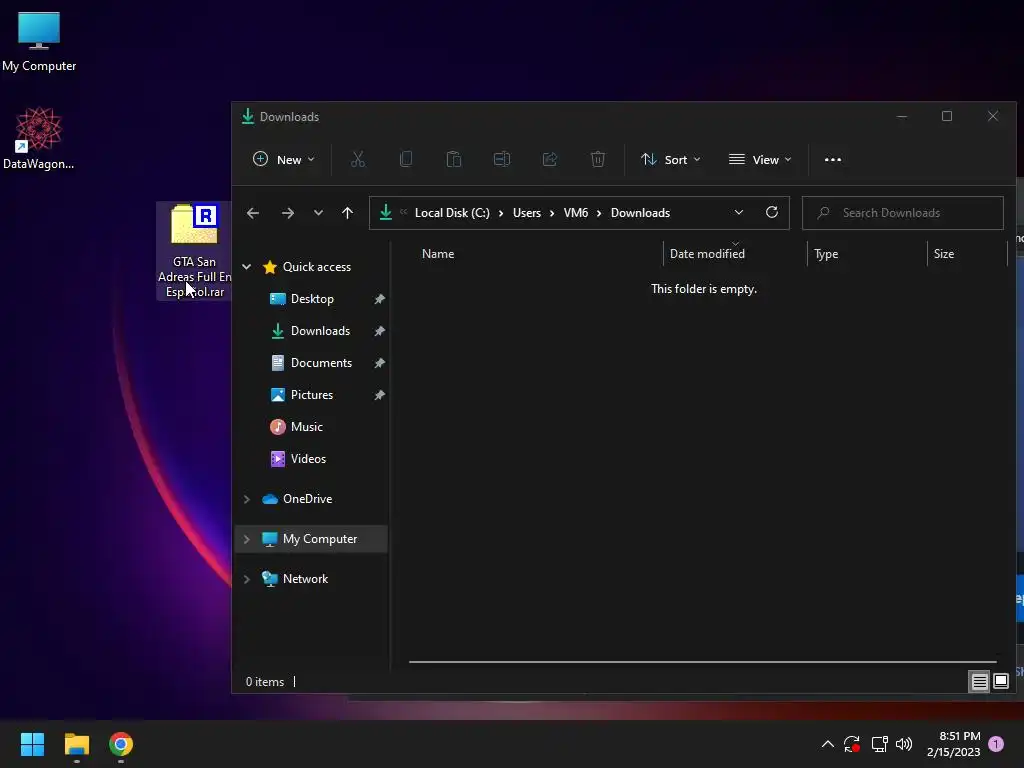Collapse the Quick access section
Image resolution: width=1024 pixels, height=768 pixels.
[247, 267]
